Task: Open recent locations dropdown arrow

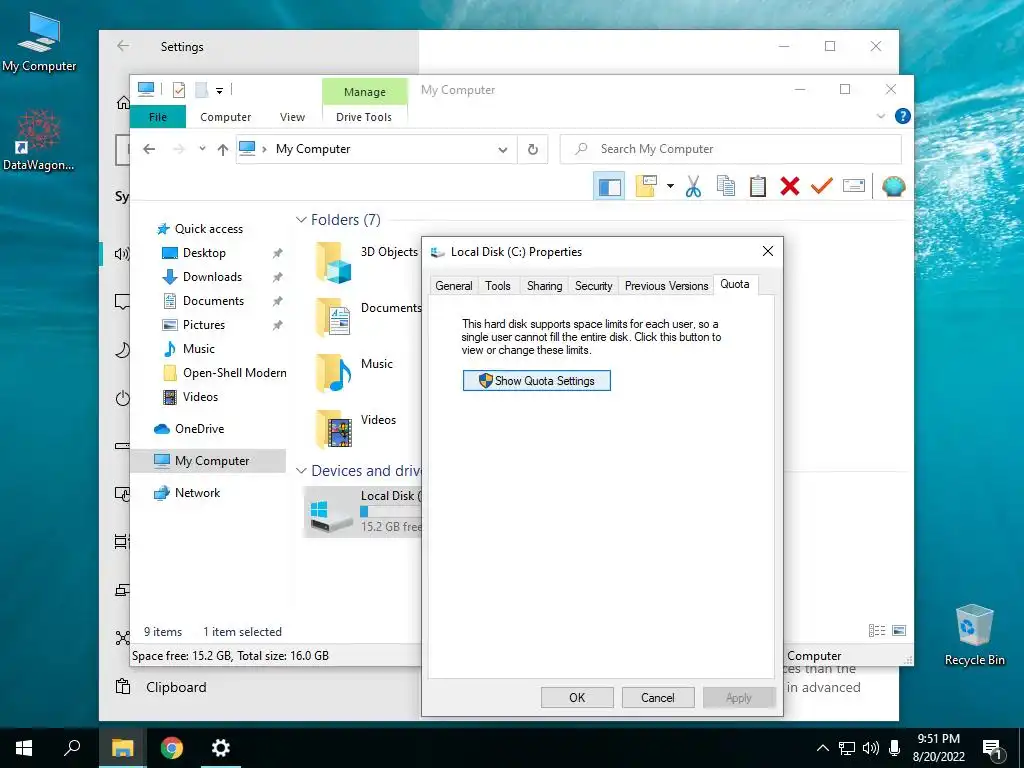Action: 202,149
